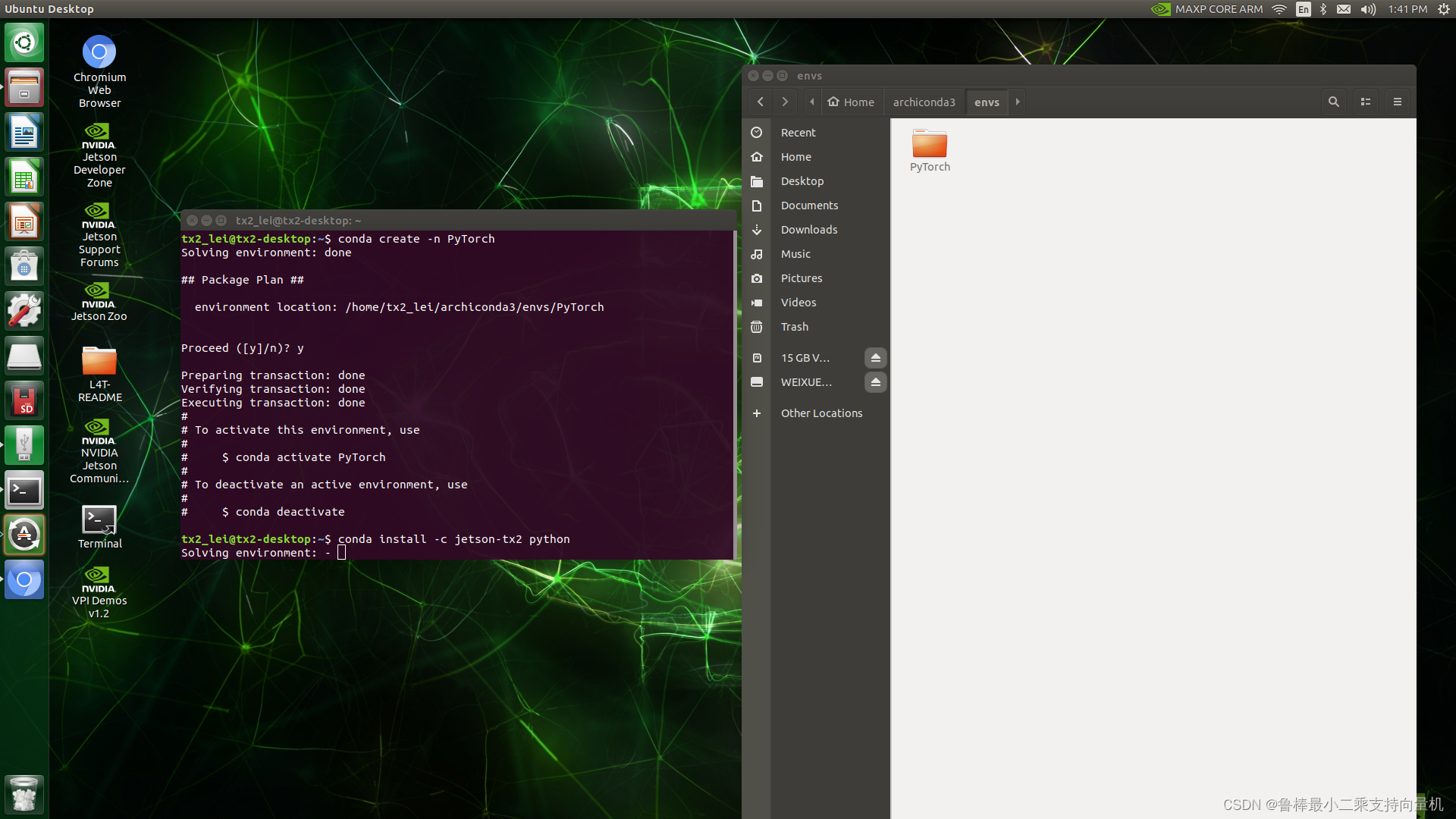Viewport: 1456px width, 819px height.
Task: Select Home in file manager sidebar
Action: pos(796,157)
